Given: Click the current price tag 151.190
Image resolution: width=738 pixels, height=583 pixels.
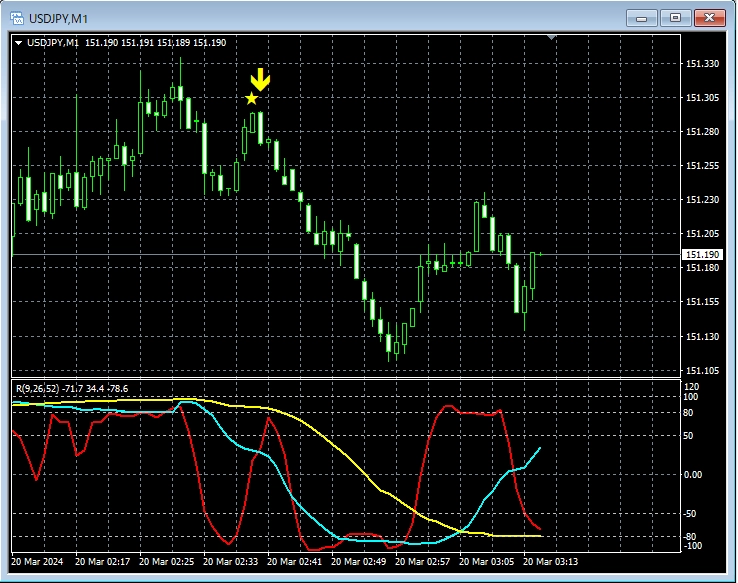Looking at the screenshot, I should pyautogui.click(x=702, y=255).
